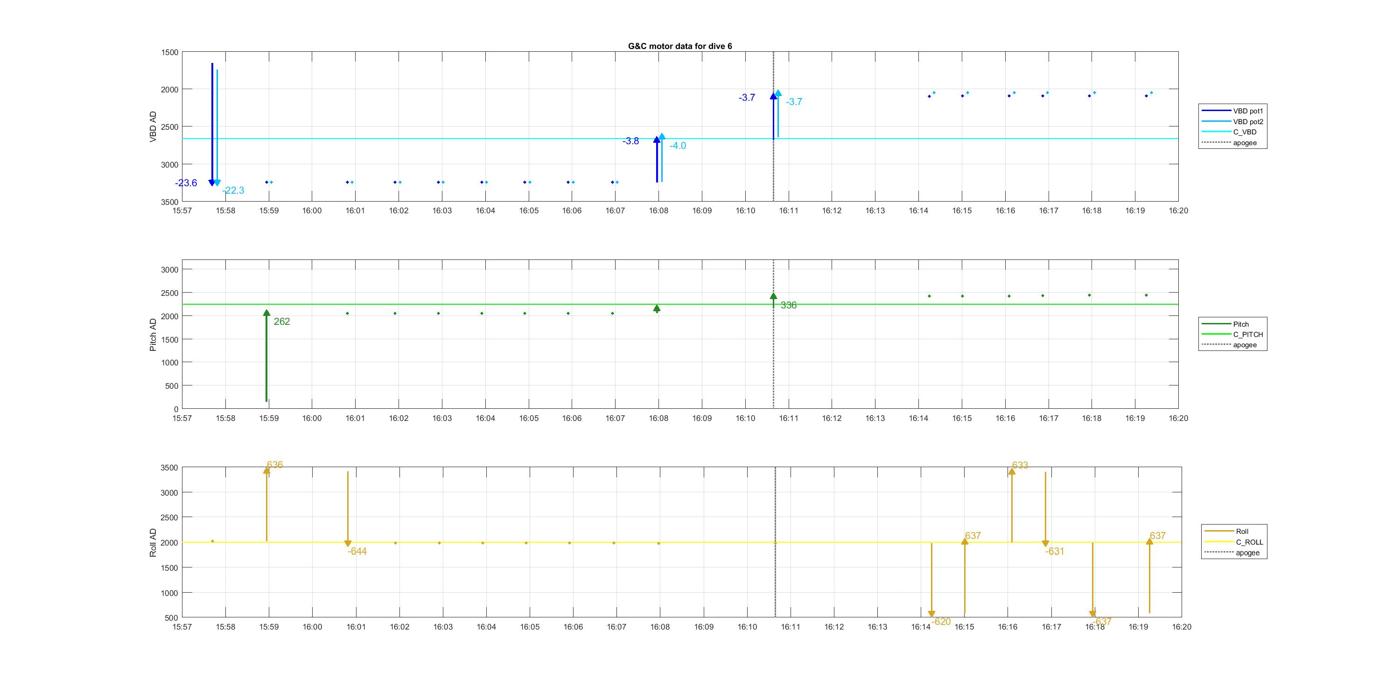Click the light blue '-3.7' label right of apogee
The image size is (1400, 693).
pos(794,102)
